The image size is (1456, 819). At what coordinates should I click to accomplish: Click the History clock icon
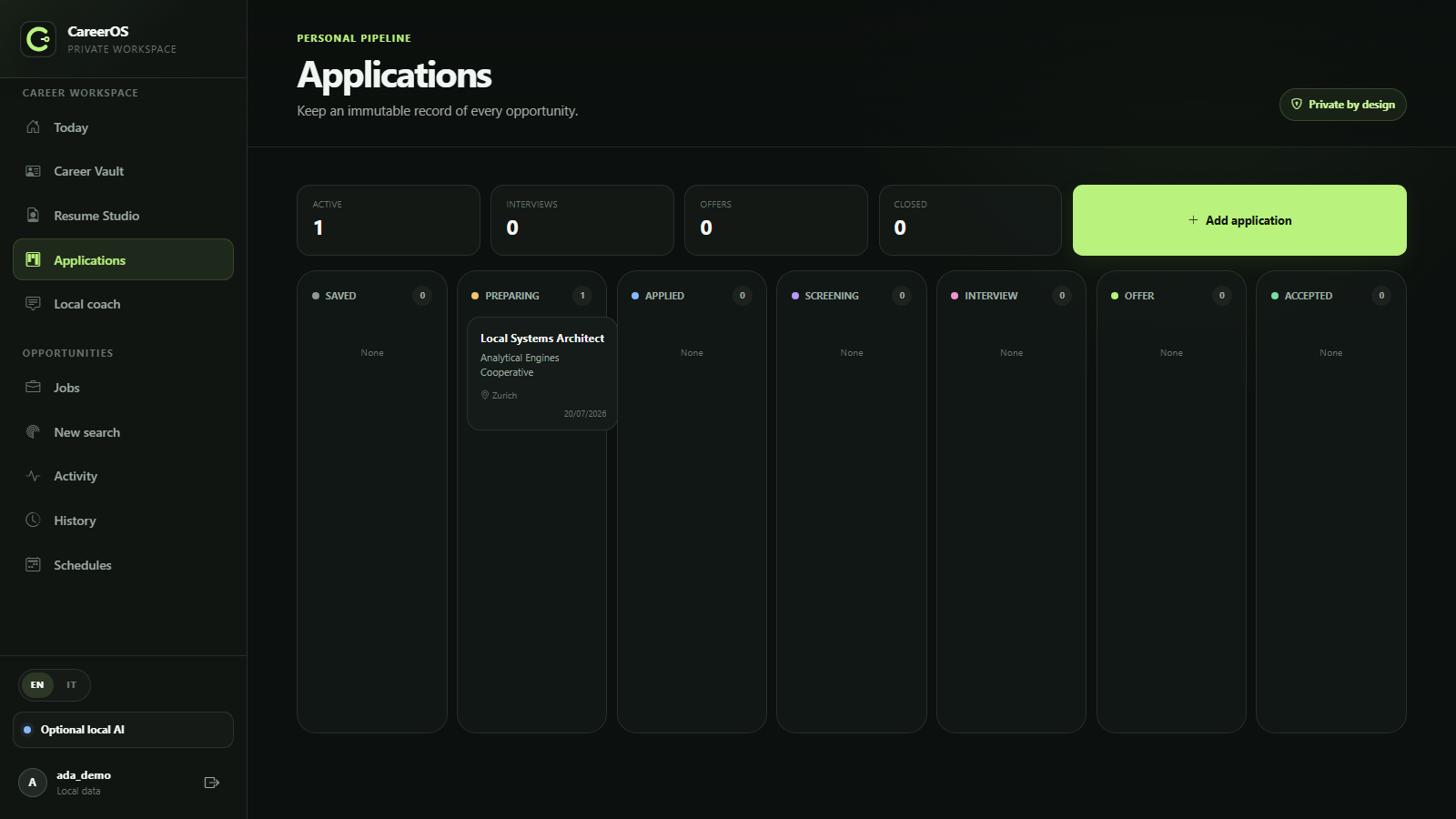pyautogui.click(x=33, y=520)
